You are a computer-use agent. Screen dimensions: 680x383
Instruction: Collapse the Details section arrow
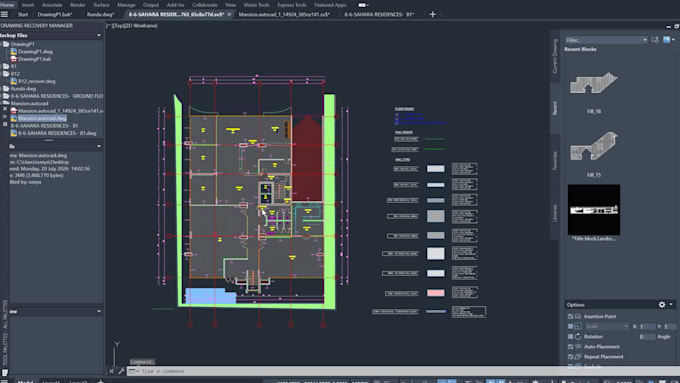click(99, 146)
